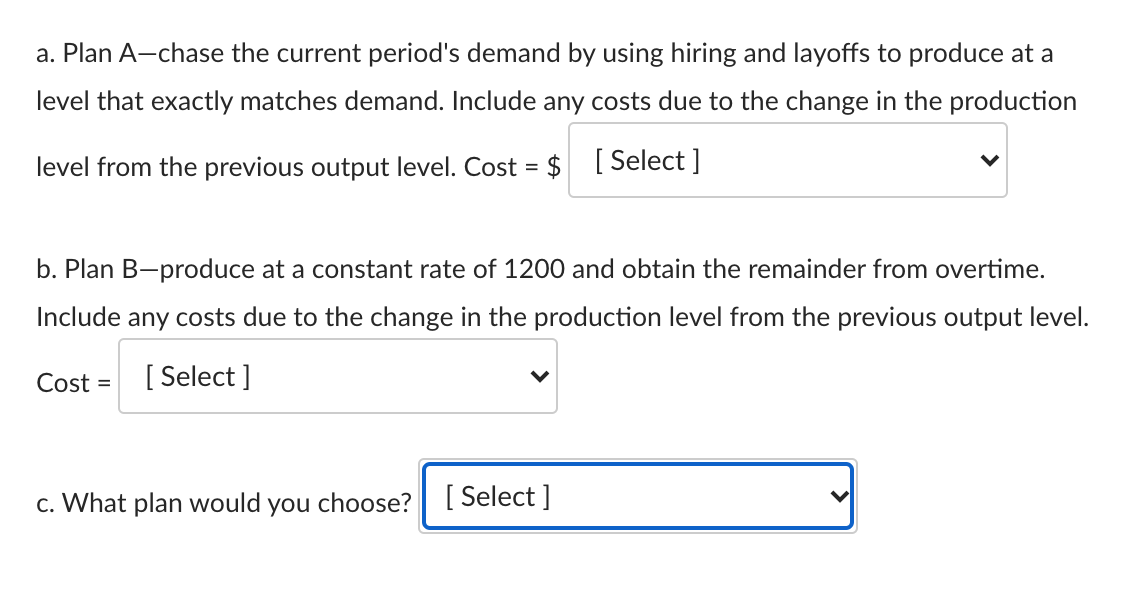
Task: Click the chevron arrow of Plan A dropdown
Action: click(989, 160)
